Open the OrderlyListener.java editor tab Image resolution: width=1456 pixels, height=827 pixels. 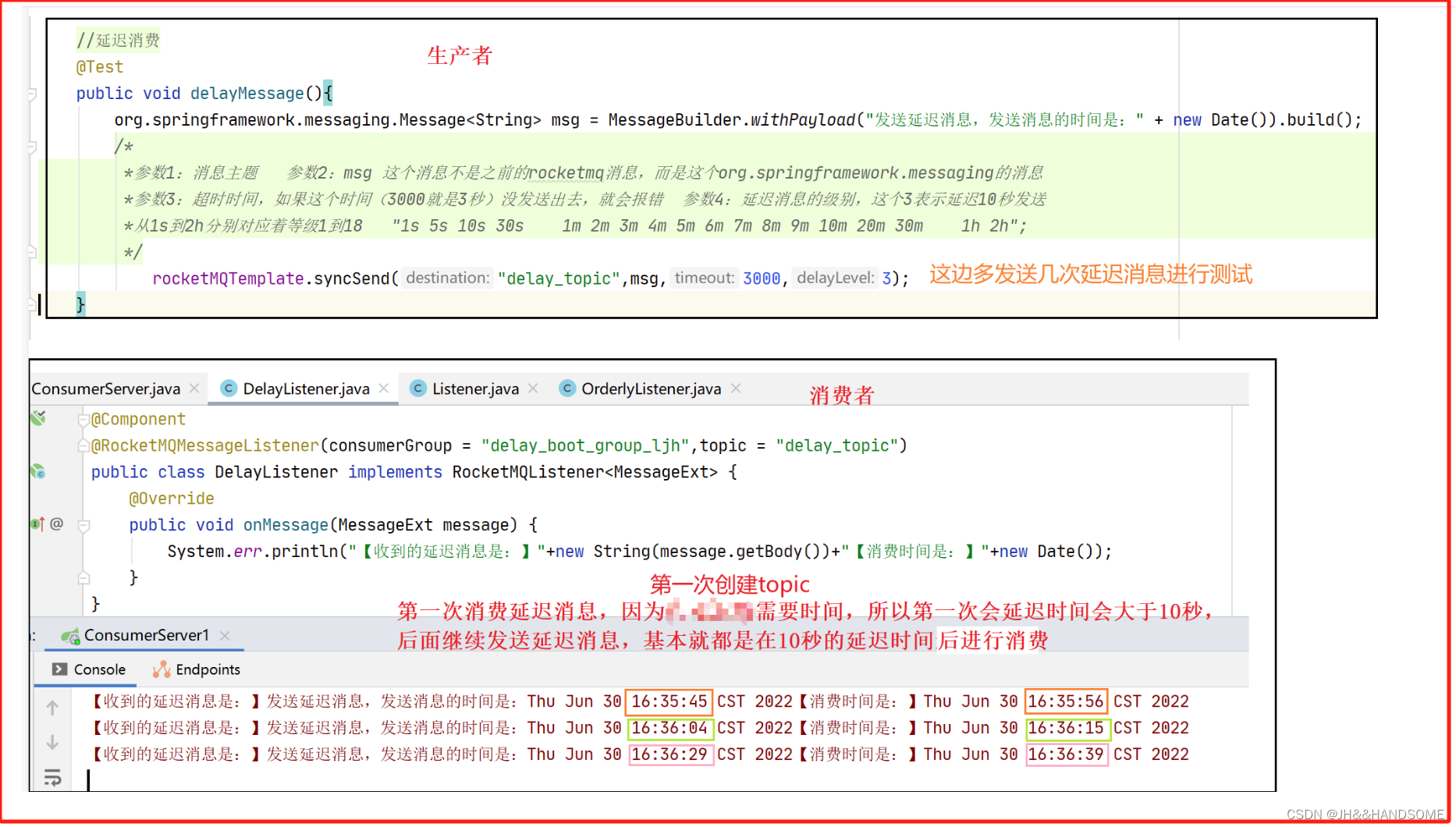click(651, 389)
